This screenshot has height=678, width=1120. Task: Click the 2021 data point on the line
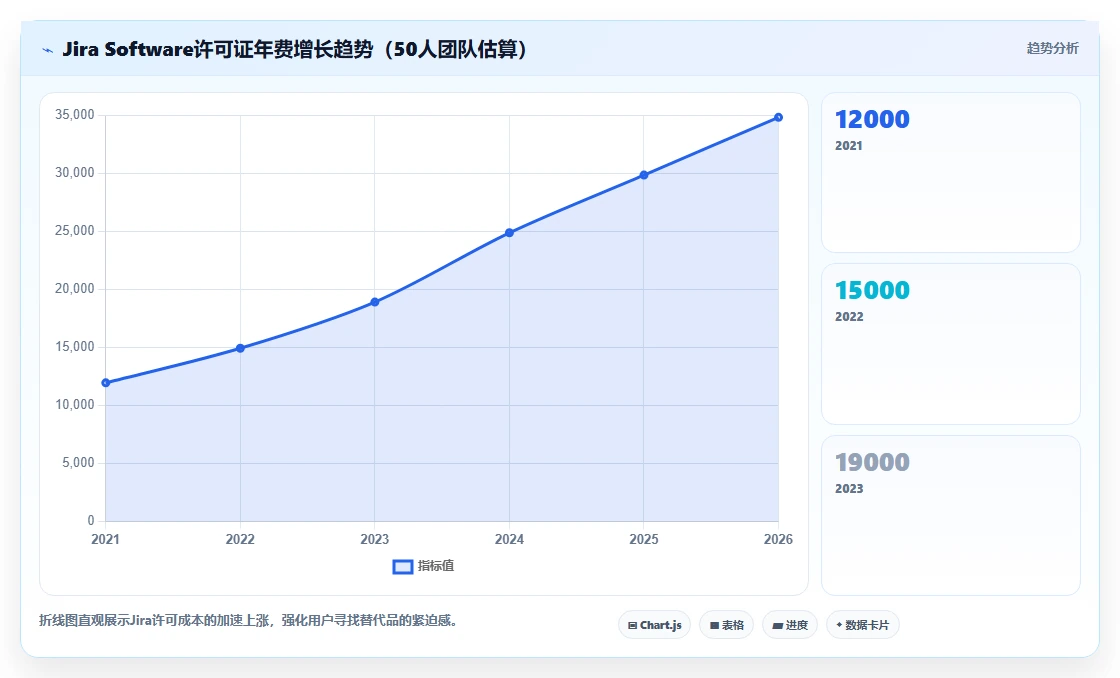[106, 383]
